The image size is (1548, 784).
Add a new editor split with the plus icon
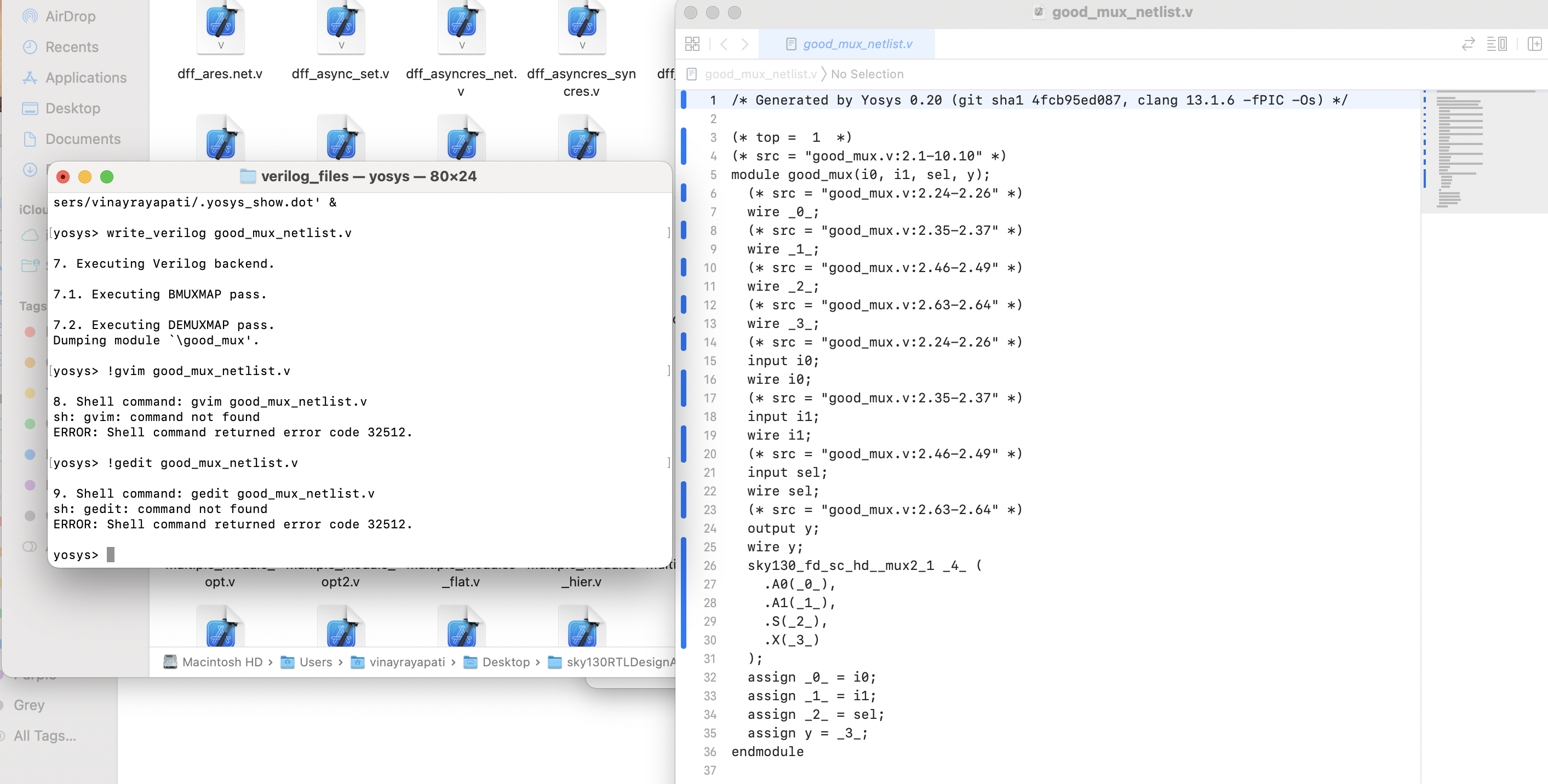click(x=1534, y=44)
